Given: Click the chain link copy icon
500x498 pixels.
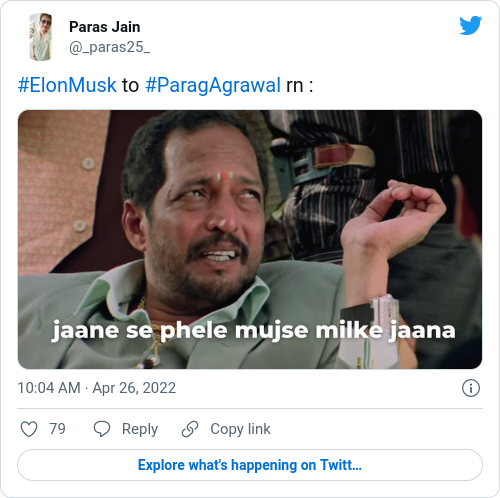Looking at the screenshot, I should click(x=190, y=429).
